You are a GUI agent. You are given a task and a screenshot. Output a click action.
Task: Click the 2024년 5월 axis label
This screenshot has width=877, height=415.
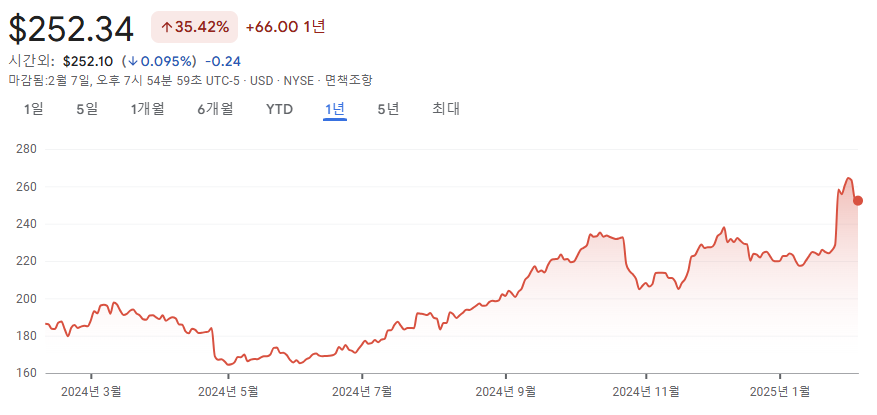point(228,392)
